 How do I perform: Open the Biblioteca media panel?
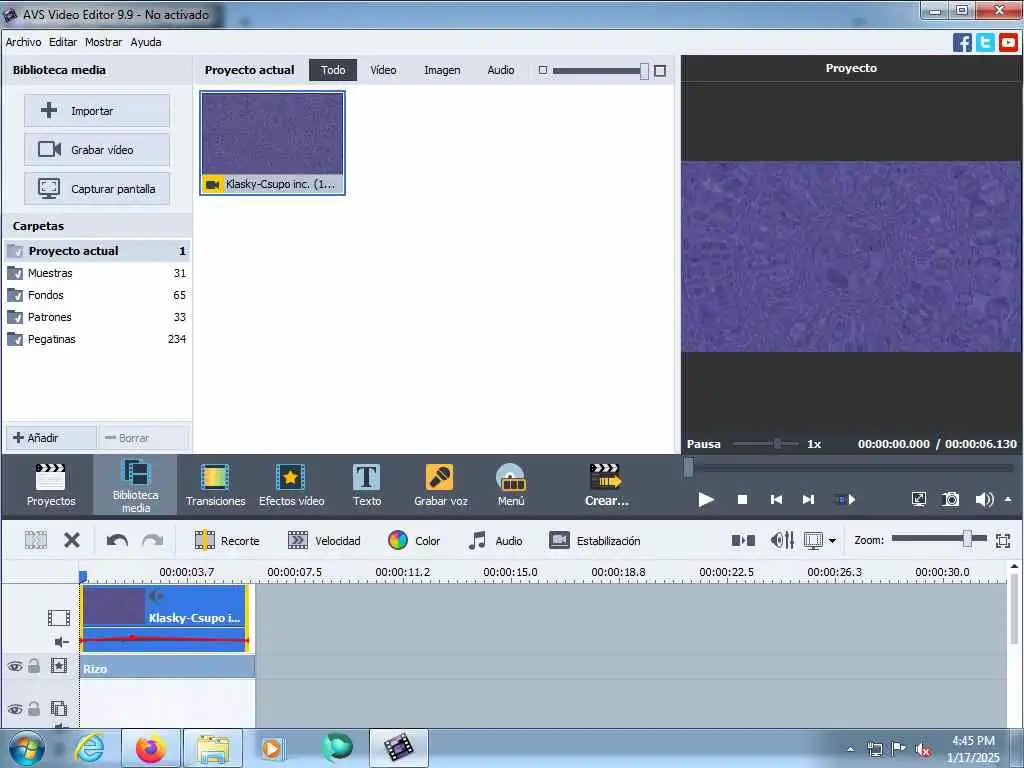coord(136,485)
